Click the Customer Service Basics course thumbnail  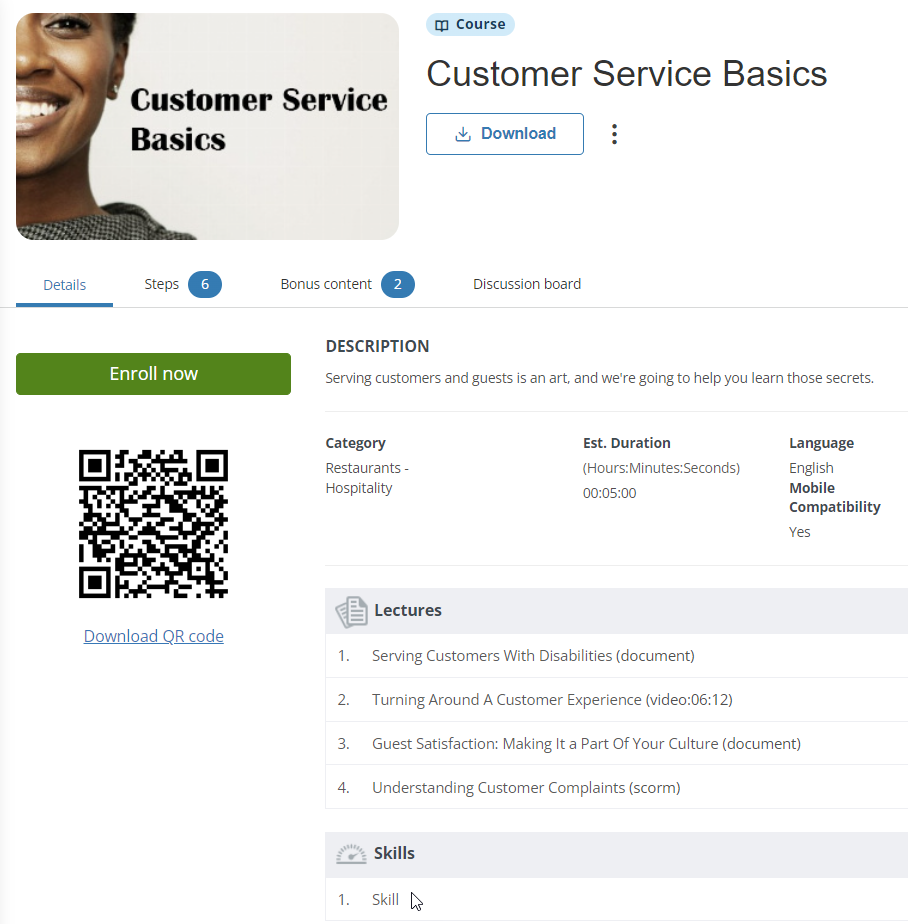(x=207, y=125)
